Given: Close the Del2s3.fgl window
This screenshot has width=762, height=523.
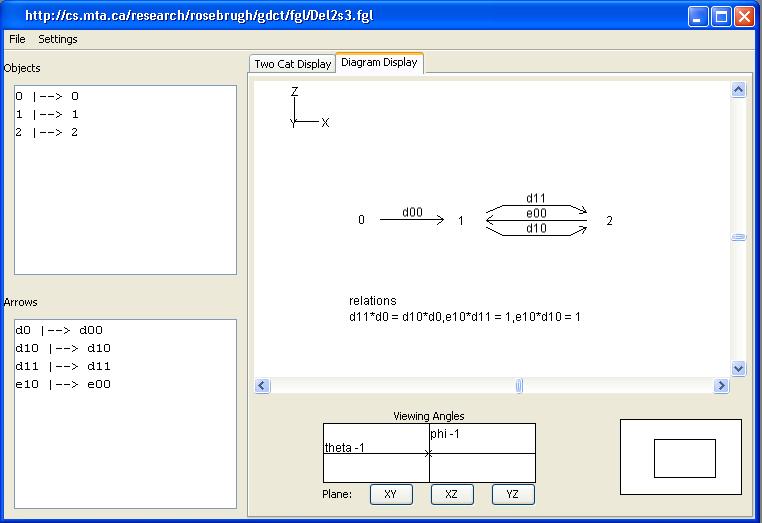Looking at the screenshot, I should click(744, 17).
